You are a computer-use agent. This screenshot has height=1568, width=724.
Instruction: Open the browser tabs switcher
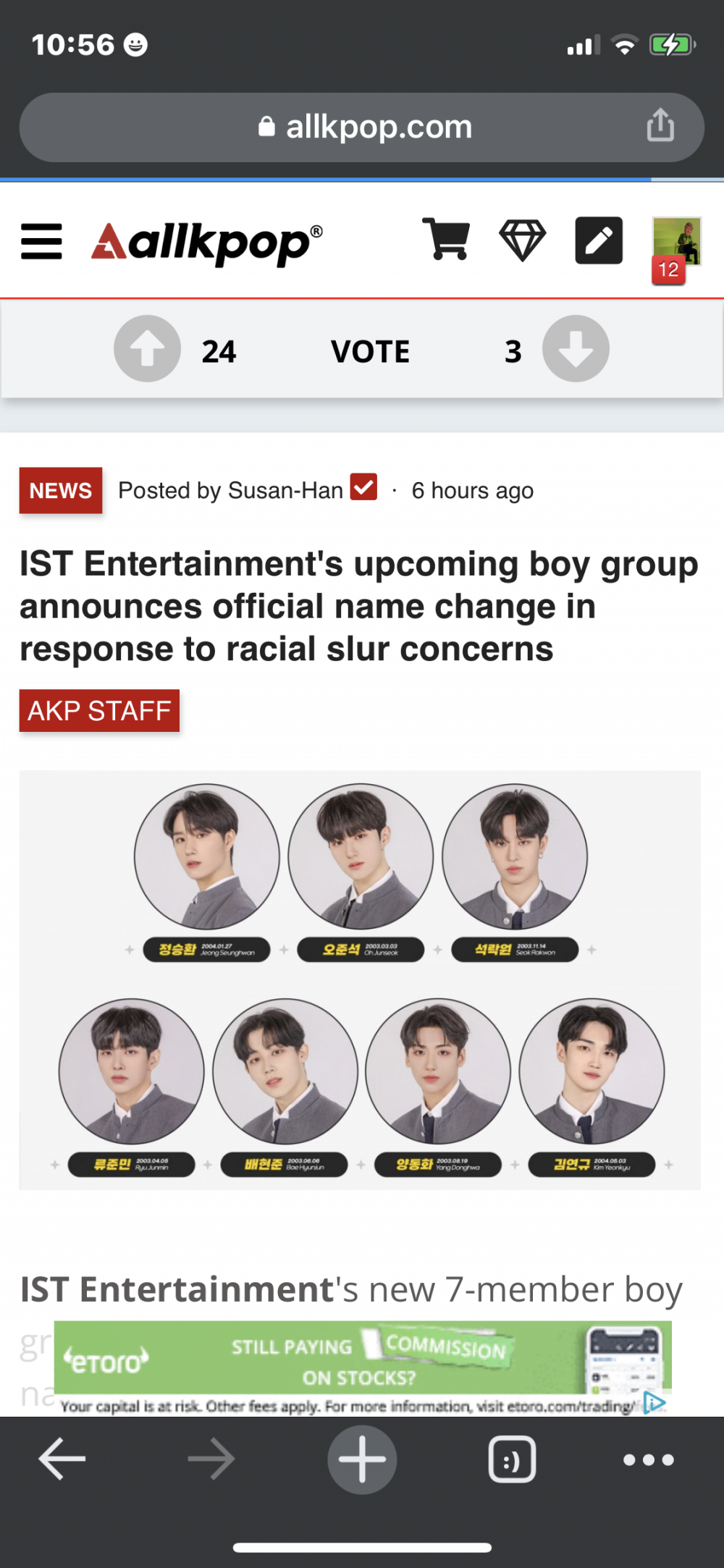click(513, 1459)
